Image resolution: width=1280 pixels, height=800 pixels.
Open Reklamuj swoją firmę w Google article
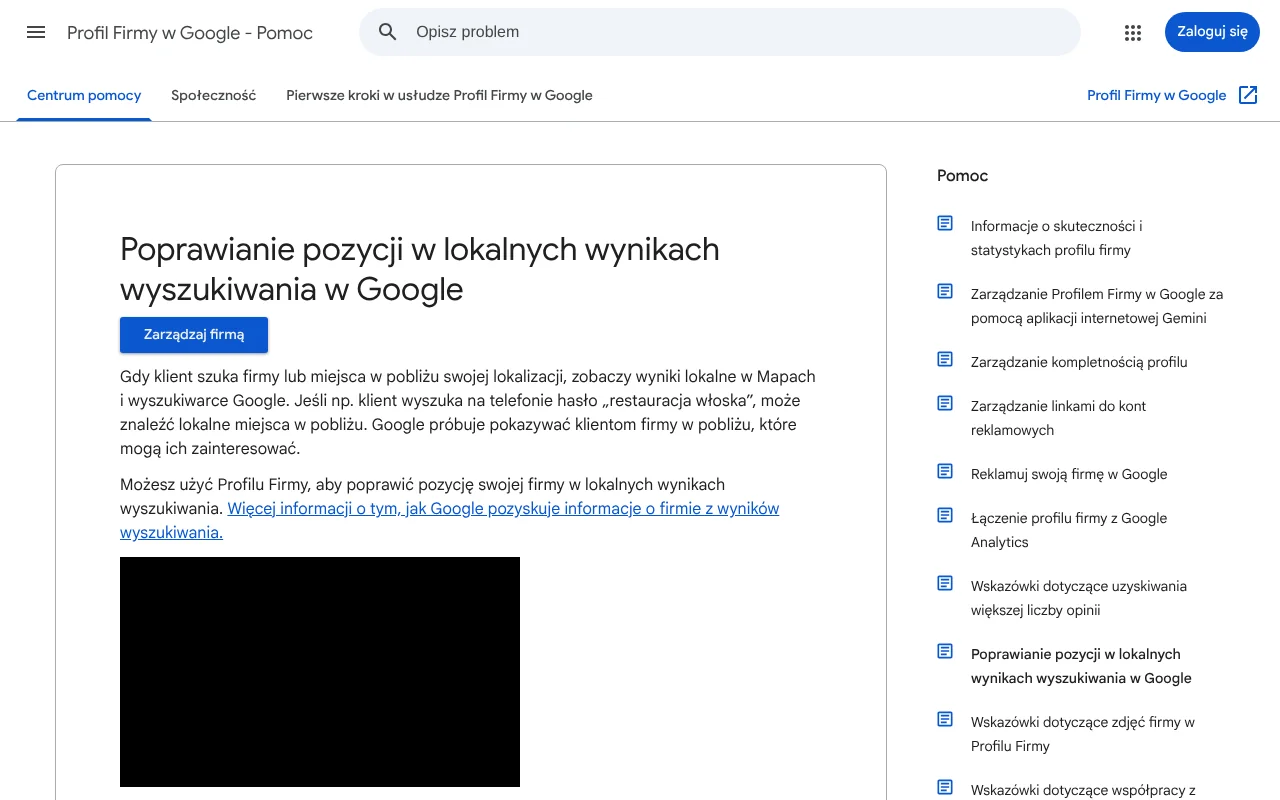1069,474
